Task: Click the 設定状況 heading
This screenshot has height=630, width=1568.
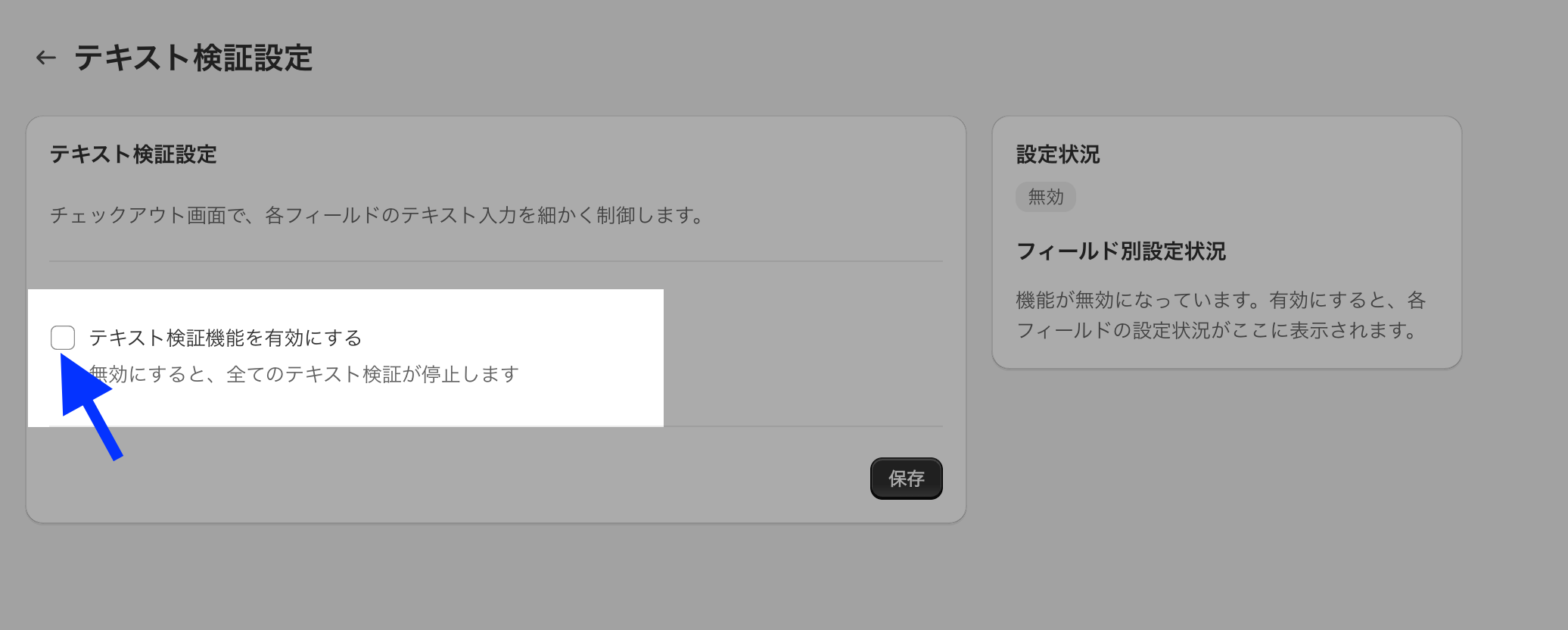Action: pyautogui.click(x=1057, y=154)
